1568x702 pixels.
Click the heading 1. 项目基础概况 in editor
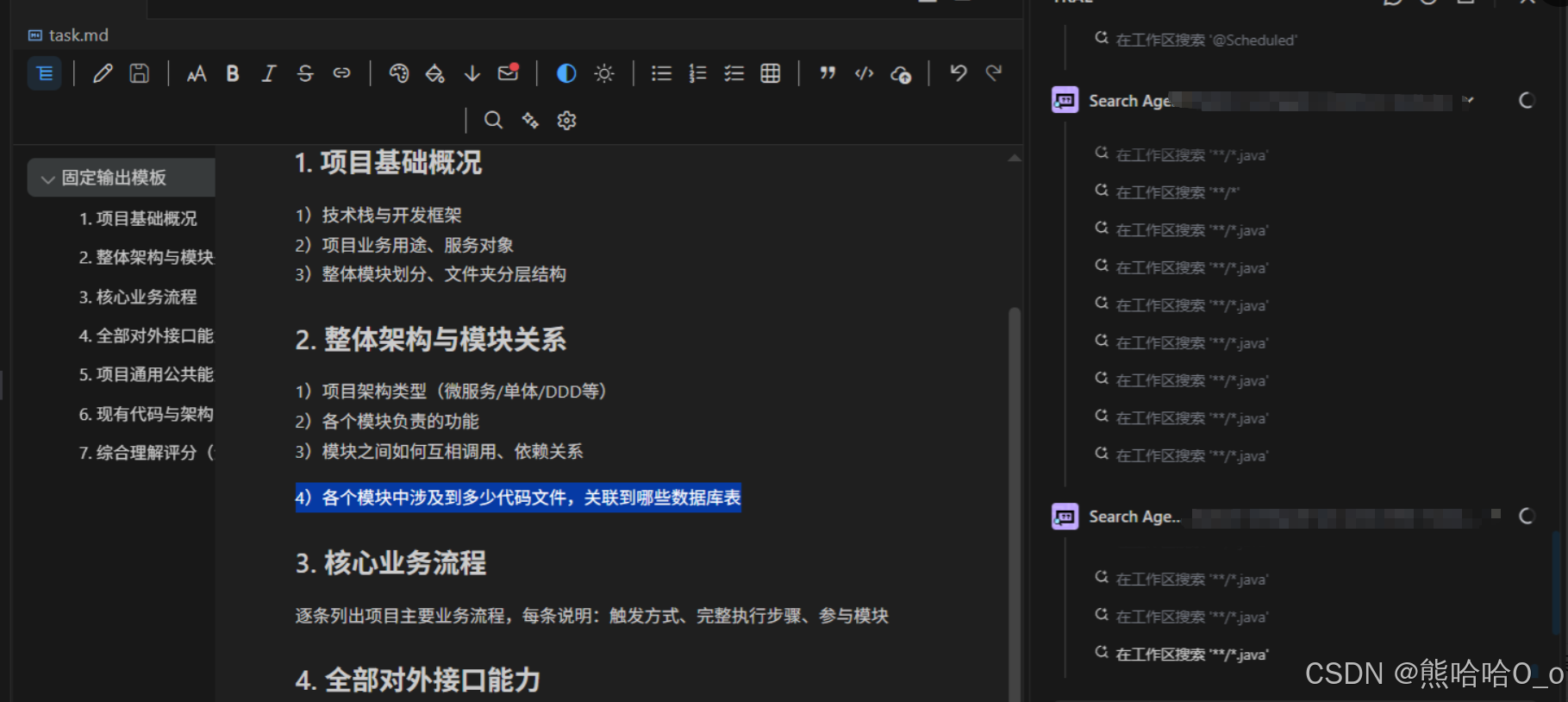click(x=388, y=163)
